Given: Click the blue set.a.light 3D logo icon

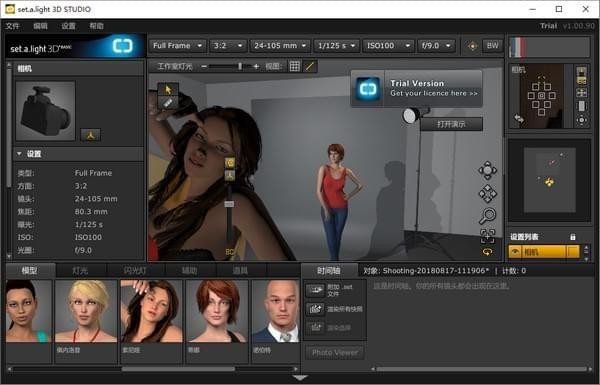Looking at the screenshot, I should [122, 46].
